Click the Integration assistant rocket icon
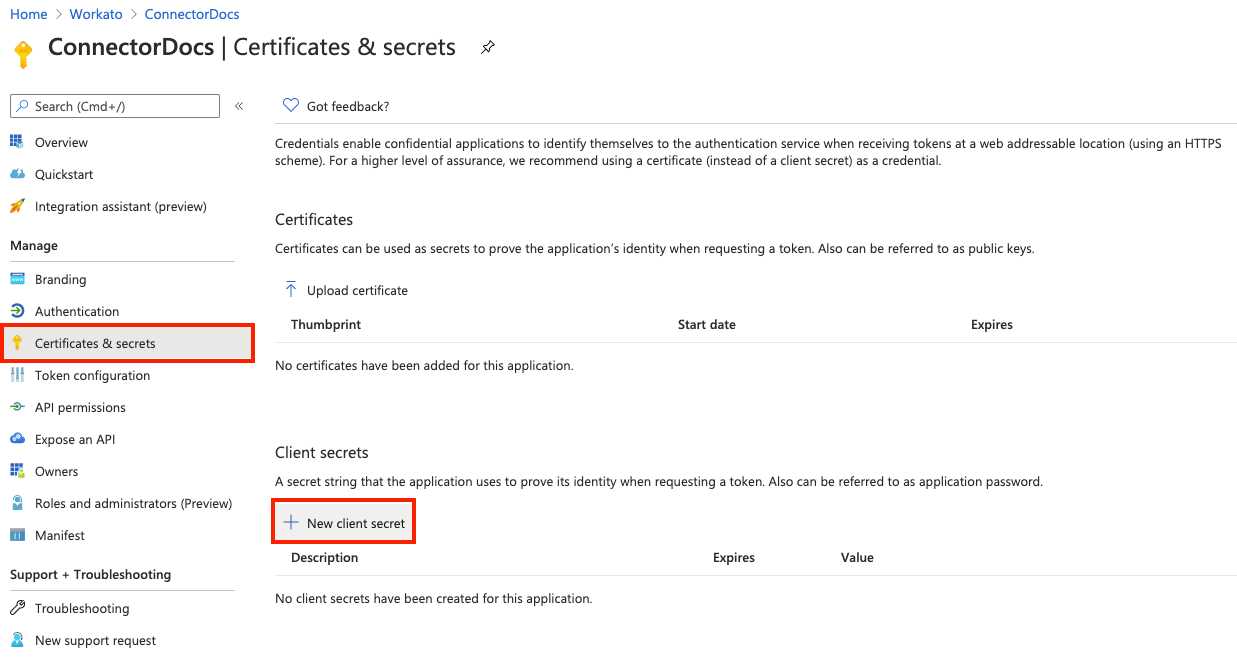The image size is (1237, 660). coord(17,206)
